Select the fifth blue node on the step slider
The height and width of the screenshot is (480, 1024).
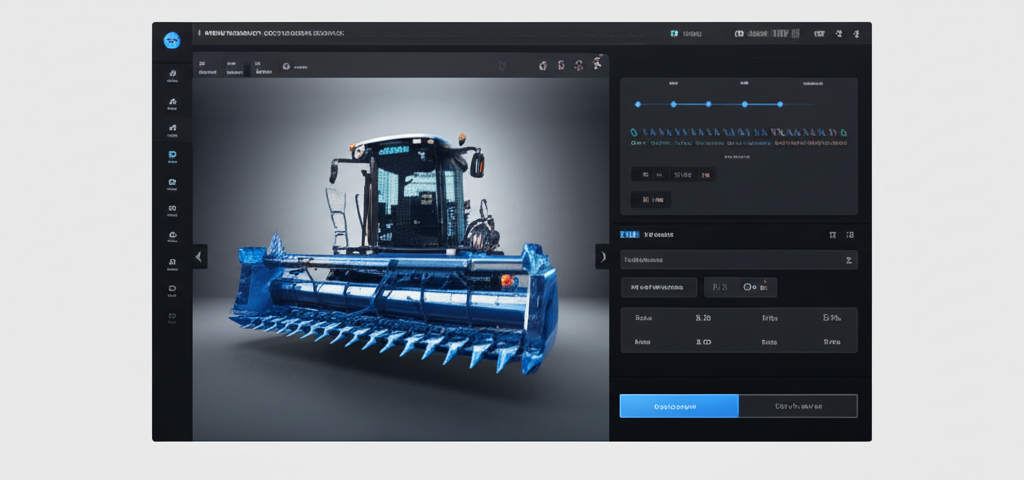click(x=780, y=104)
